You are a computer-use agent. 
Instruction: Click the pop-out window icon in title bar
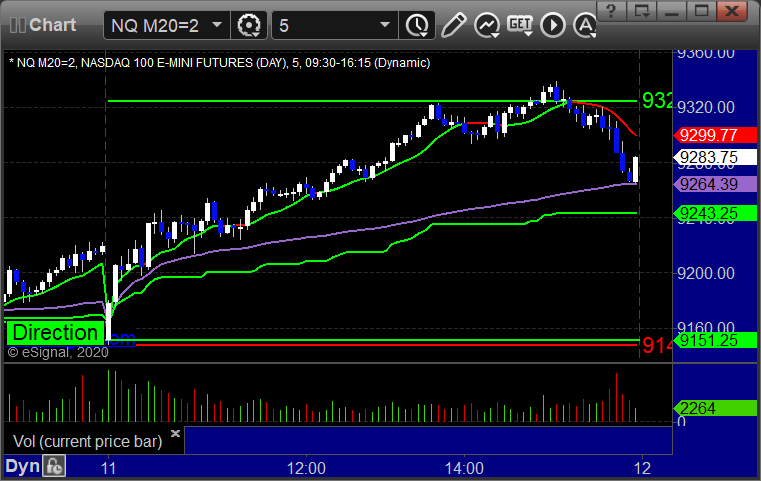click(641, 11)
